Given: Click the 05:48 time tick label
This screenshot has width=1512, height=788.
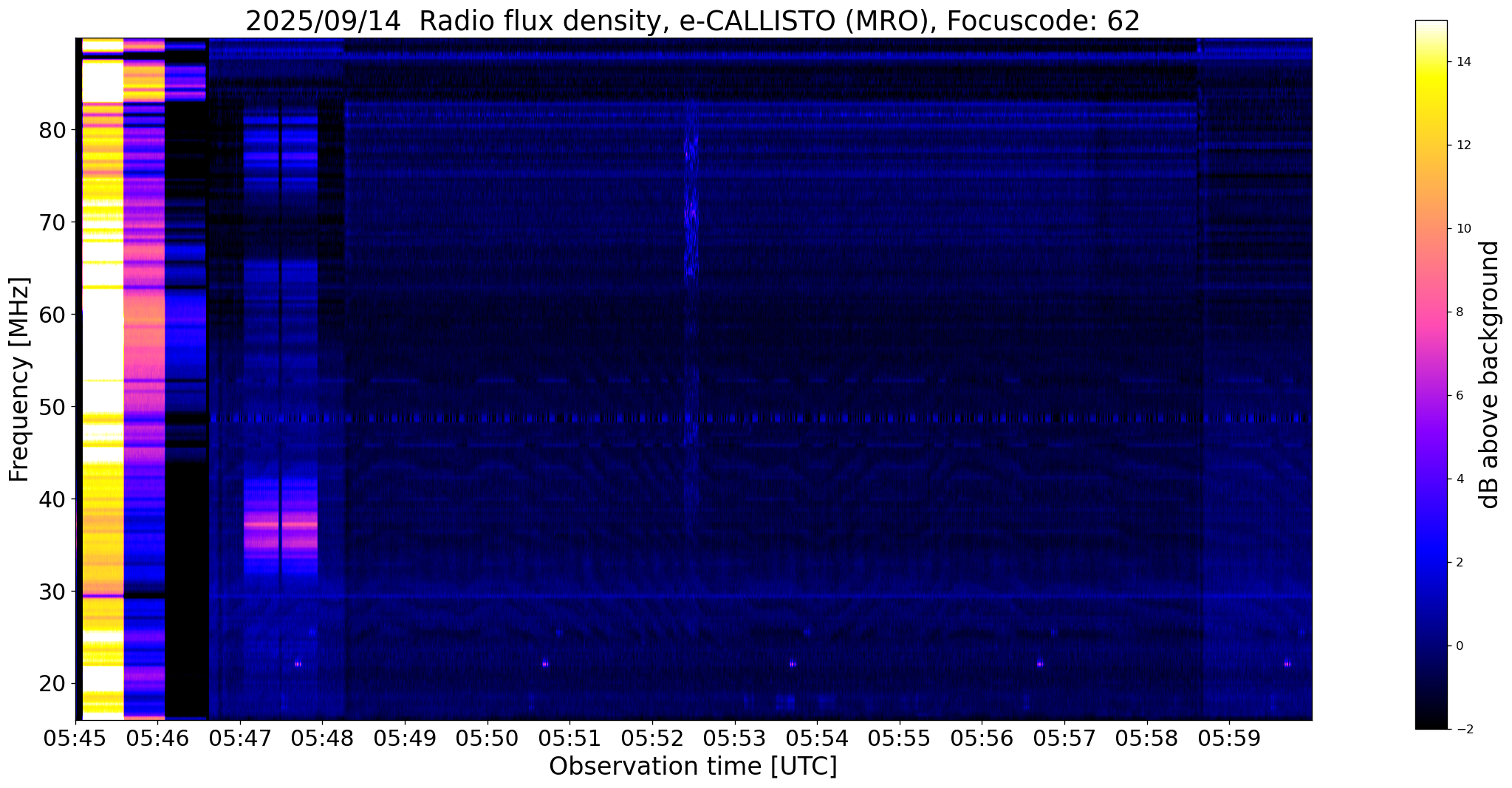Looking at the screenshot, I should pyautogui.click(x=323, y=739).
